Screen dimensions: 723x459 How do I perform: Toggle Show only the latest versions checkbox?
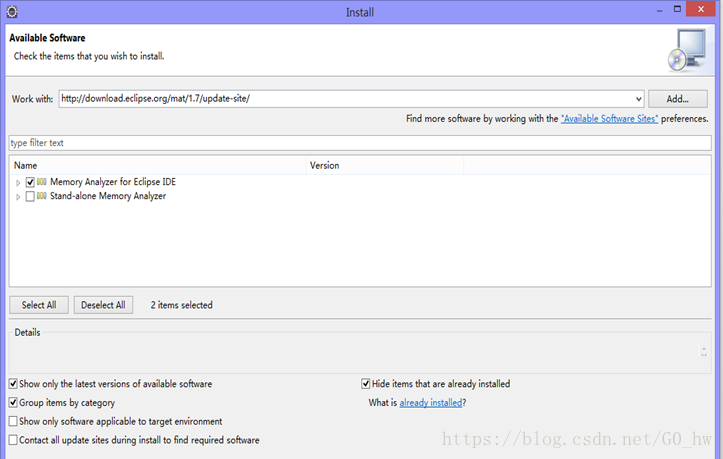pos(13,384)
